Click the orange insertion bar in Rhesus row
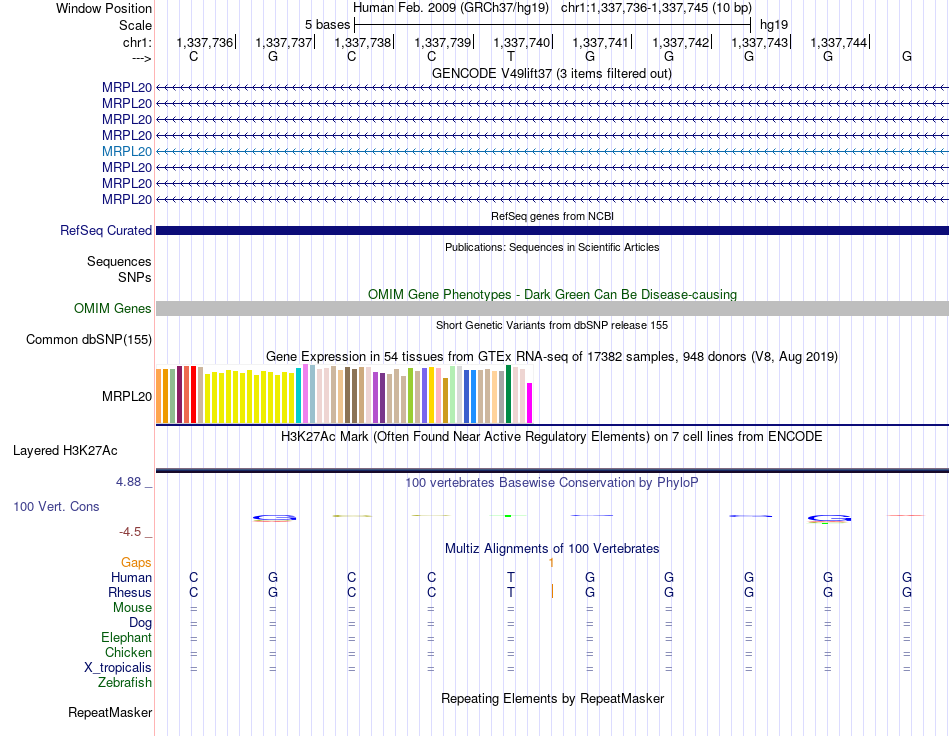The height and width of the screenshot is (736, 950). [x=552, y=591]
